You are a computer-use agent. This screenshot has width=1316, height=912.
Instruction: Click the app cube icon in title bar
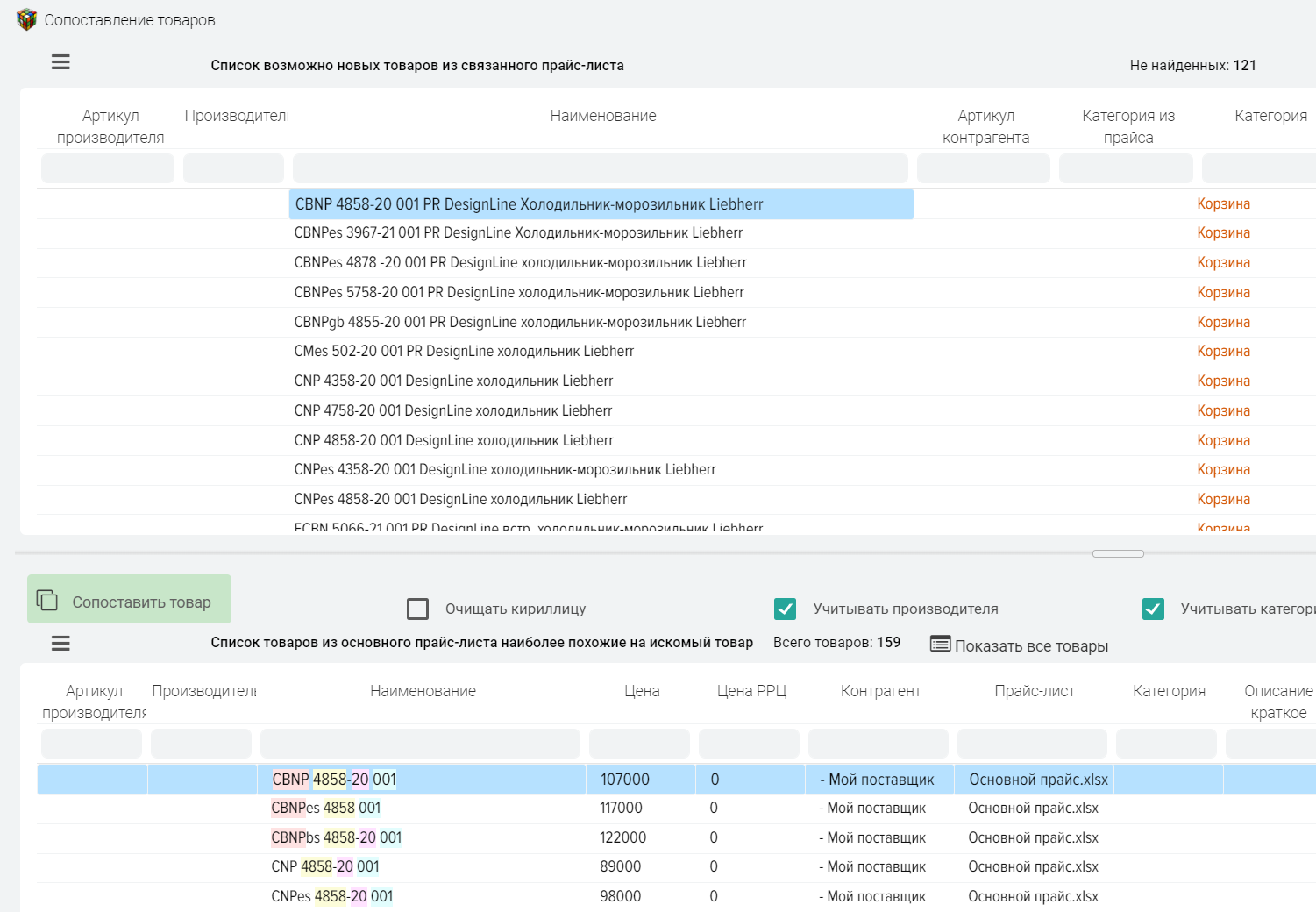click(x=26, y=19)
